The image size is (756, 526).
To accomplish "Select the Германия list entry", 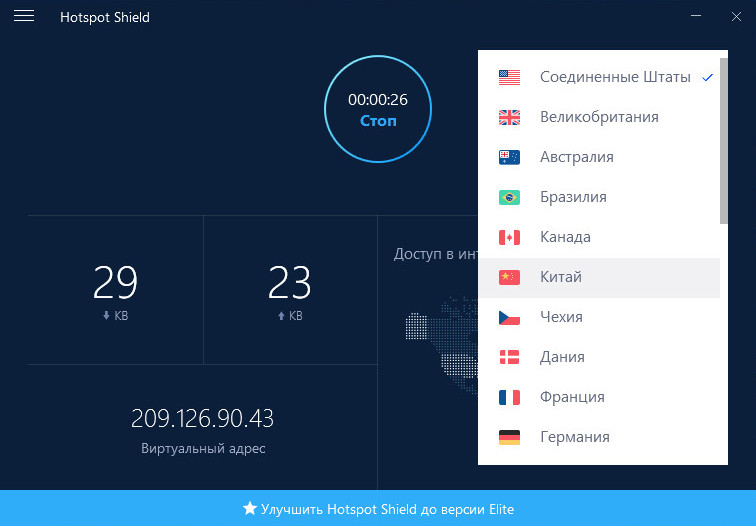I will point(574,437).
